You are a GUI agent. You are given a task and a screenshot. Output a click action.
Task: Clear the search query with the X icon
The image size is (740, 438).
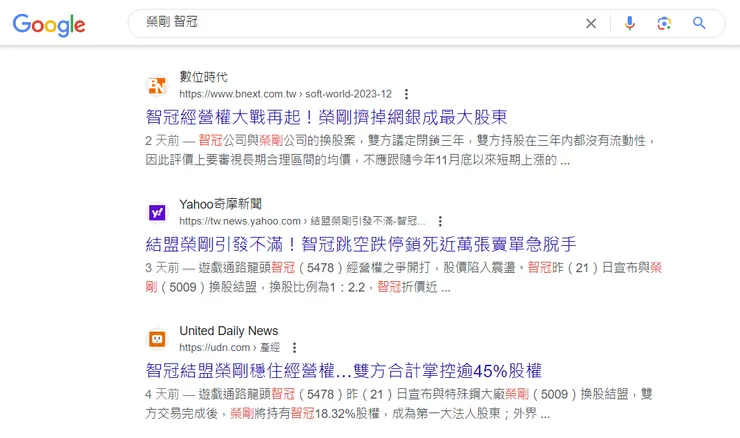(x=591, y=23)
